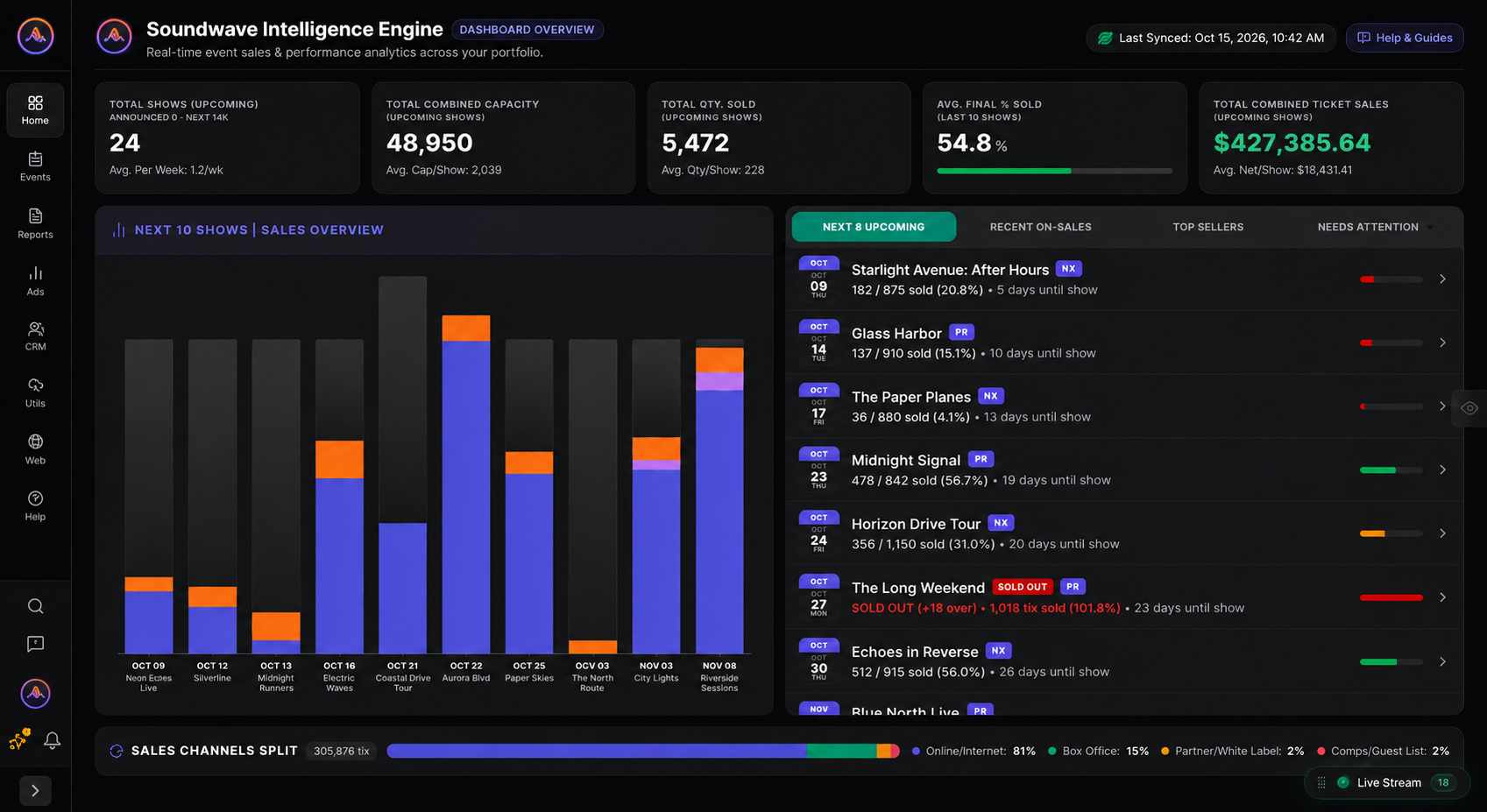
Task: Click the Midnight Signal green progress bar
Action: pyautogui.click(x=1391, y=470)
